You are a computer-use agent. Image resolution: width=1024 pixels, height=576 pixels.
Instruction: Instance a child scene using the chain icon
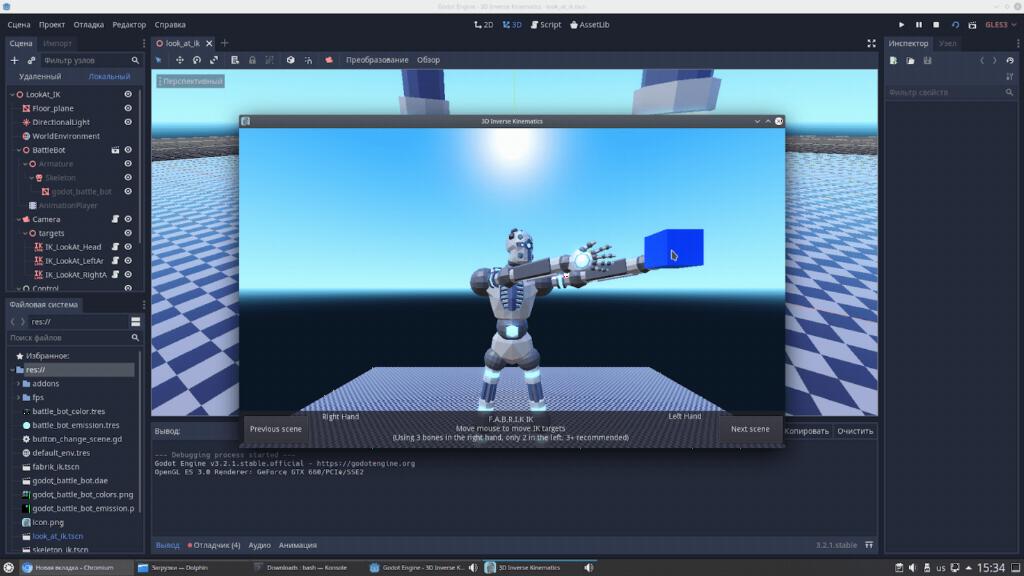point(31,60)
